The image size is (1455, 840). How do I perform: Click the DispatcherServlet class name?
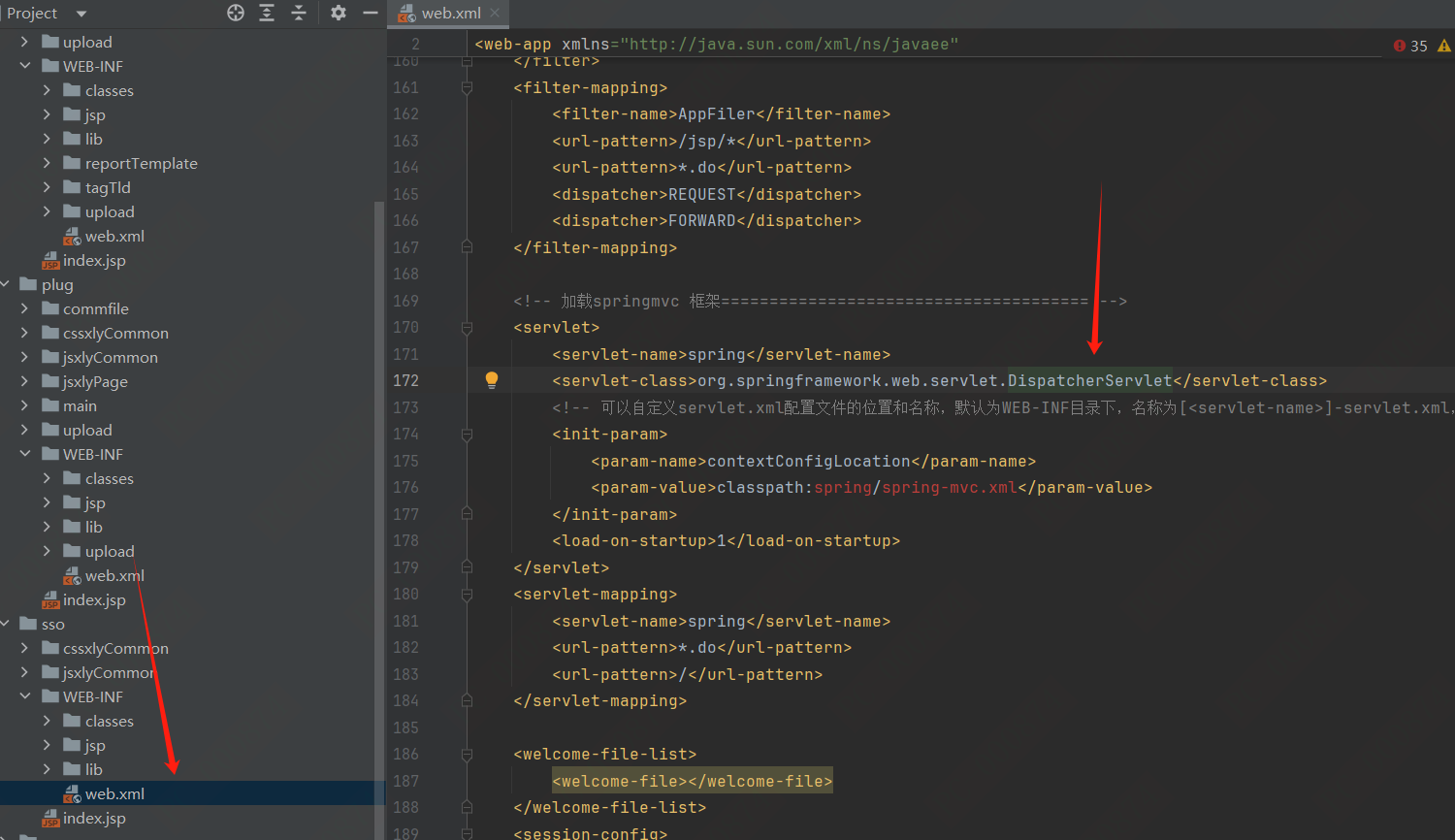(x=1090, y=380)
